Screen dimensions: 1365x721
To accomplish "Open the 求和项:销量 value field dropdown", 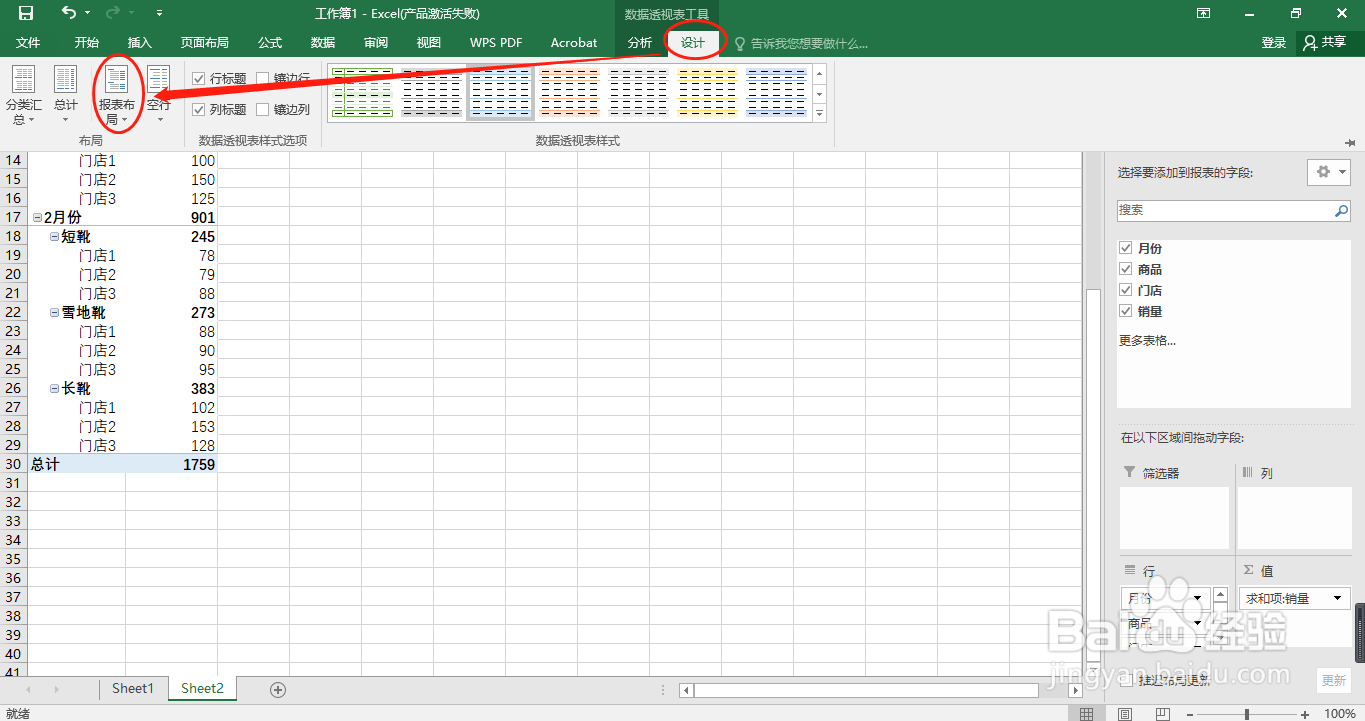I will tap(1338, 598).
